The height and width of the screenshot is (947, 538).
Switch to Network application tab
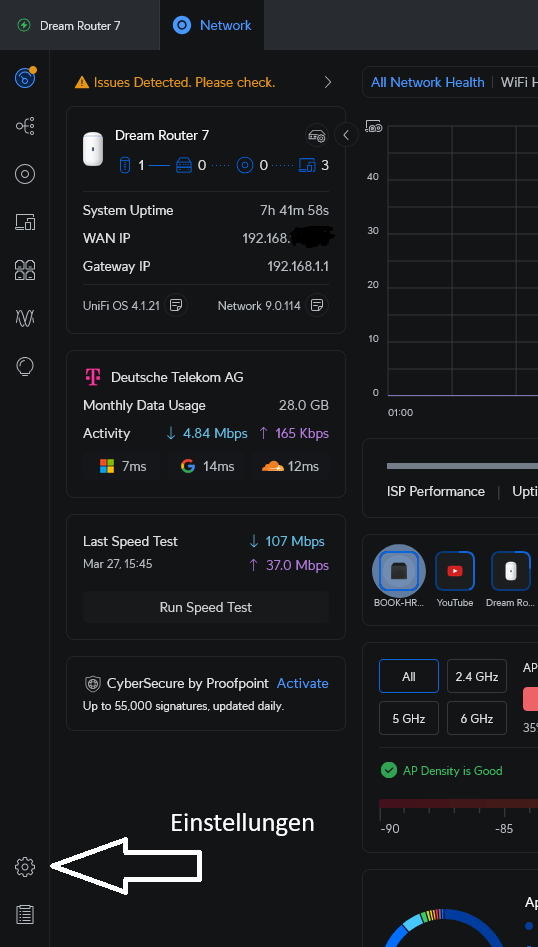tap(212, 25)
